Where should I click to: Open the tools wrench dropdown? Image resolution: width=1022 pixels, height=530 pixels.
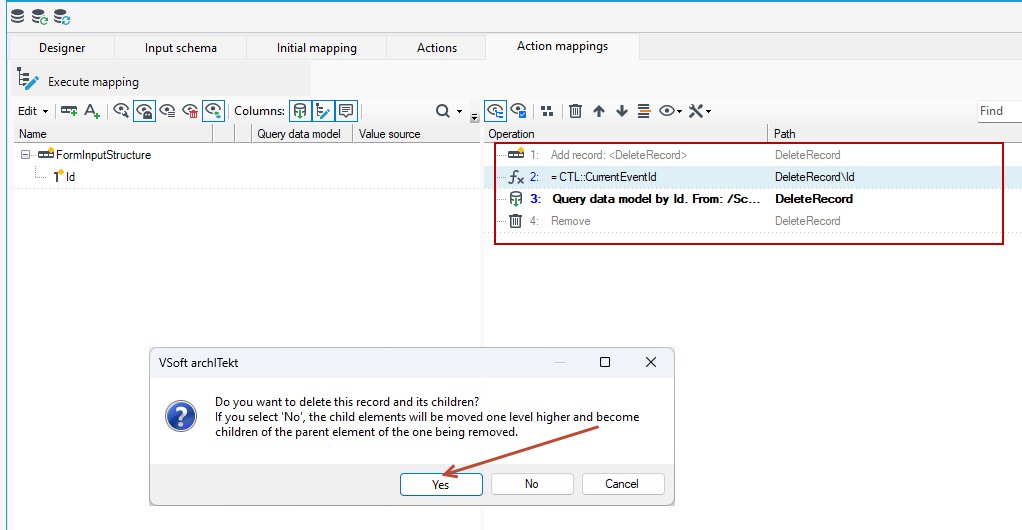[x=700, y=111]
